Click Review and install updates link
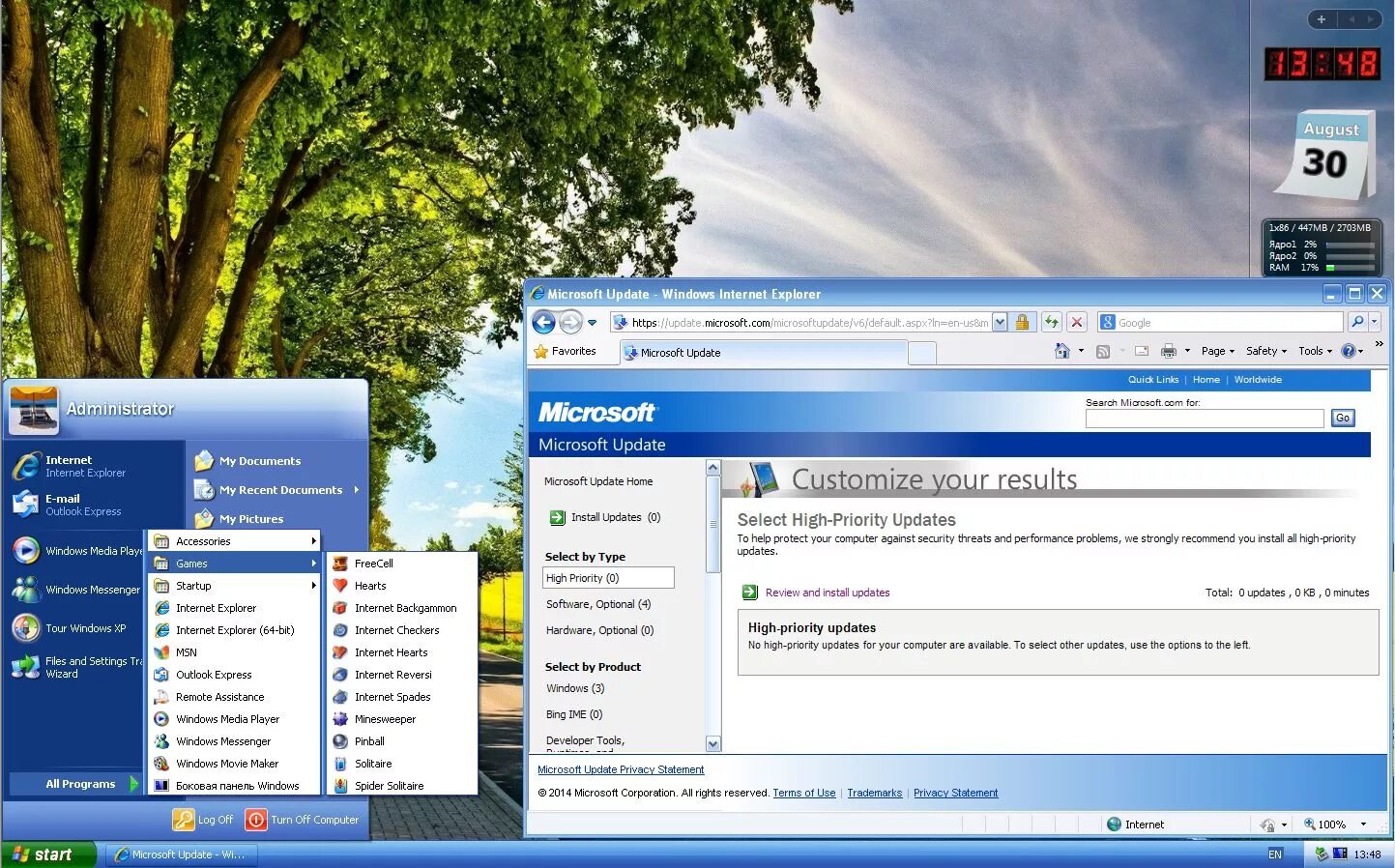 tap(828, 593)
